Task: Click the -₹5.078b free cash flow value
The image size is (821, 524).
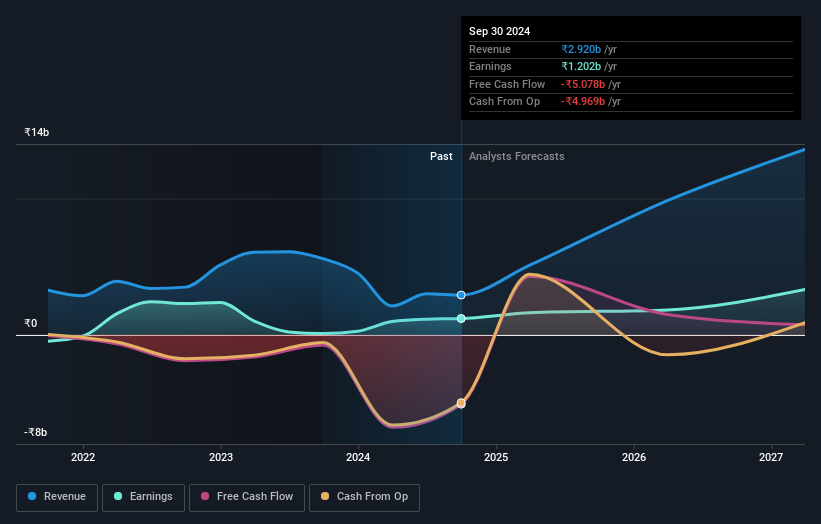Action: point(583,84)
